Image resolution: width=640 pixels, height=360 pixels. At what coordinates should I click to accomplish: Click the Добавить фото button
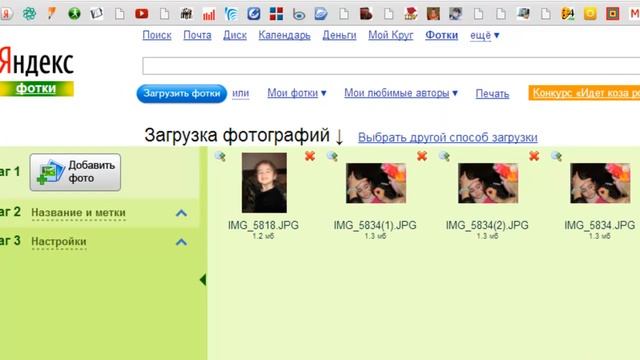(75, 172)
